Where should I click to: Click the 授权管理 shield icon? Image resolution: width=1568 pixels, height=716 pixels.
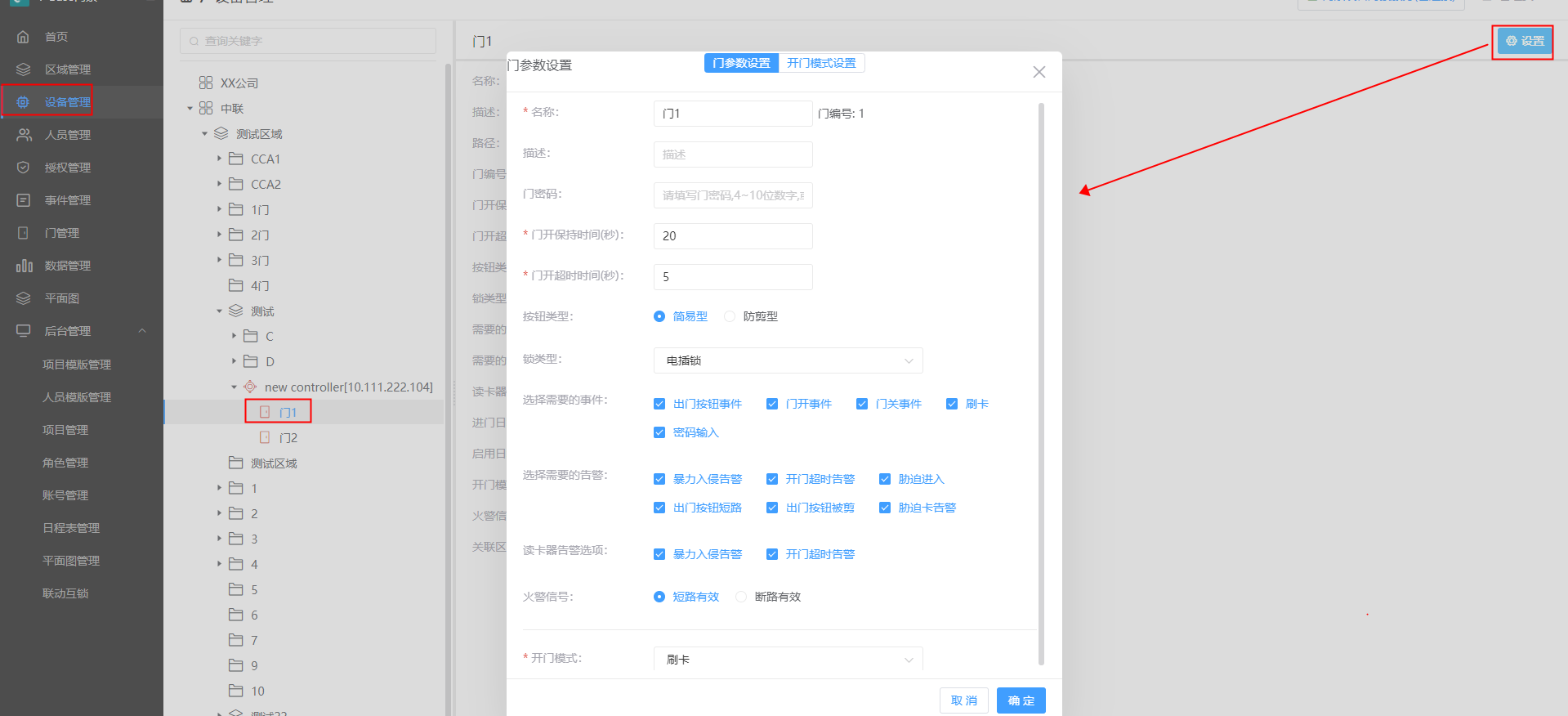tap(23, 168)
